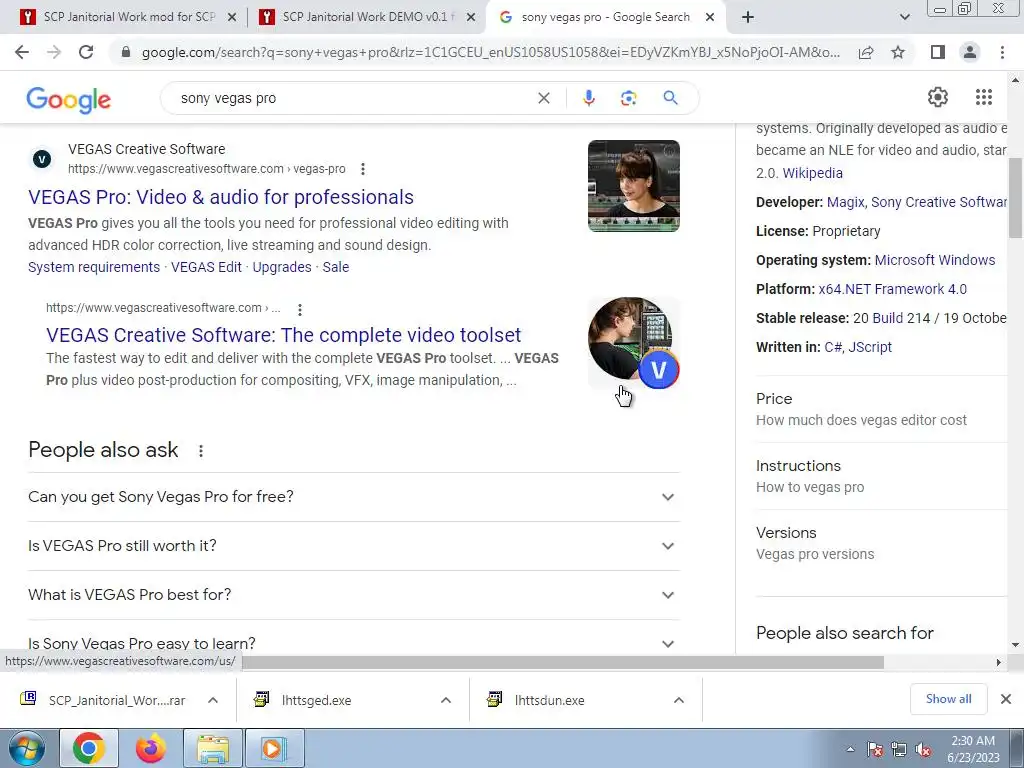The height and width of the screenshot is (768, 1024).
Task: Open Windows Explorer from the taskbar
Action: (212, 748)
